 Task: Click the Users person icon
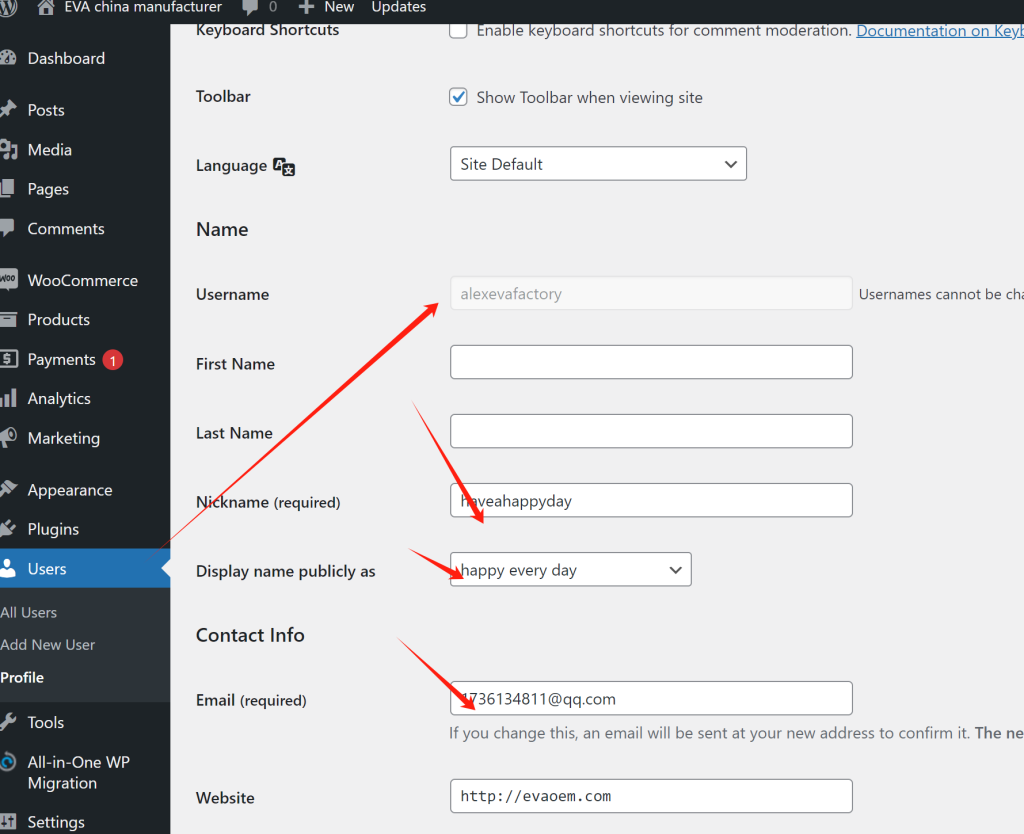coord(8,568)
